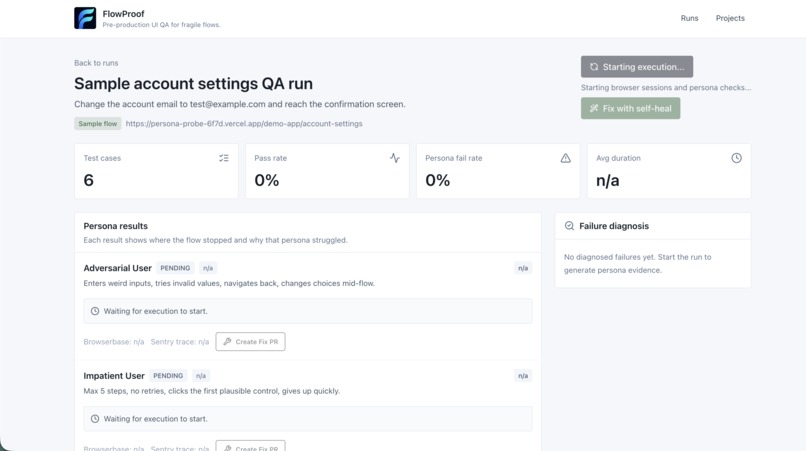
Task: Click the magnifier icon beside Failure diagnosis
Action: 569,226
